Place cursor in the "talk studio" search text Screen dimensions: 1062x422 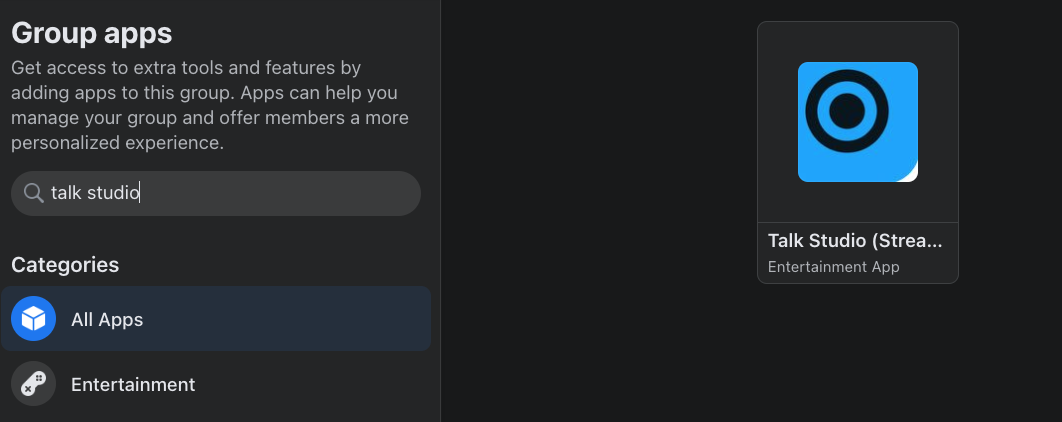tap(95, 193)
